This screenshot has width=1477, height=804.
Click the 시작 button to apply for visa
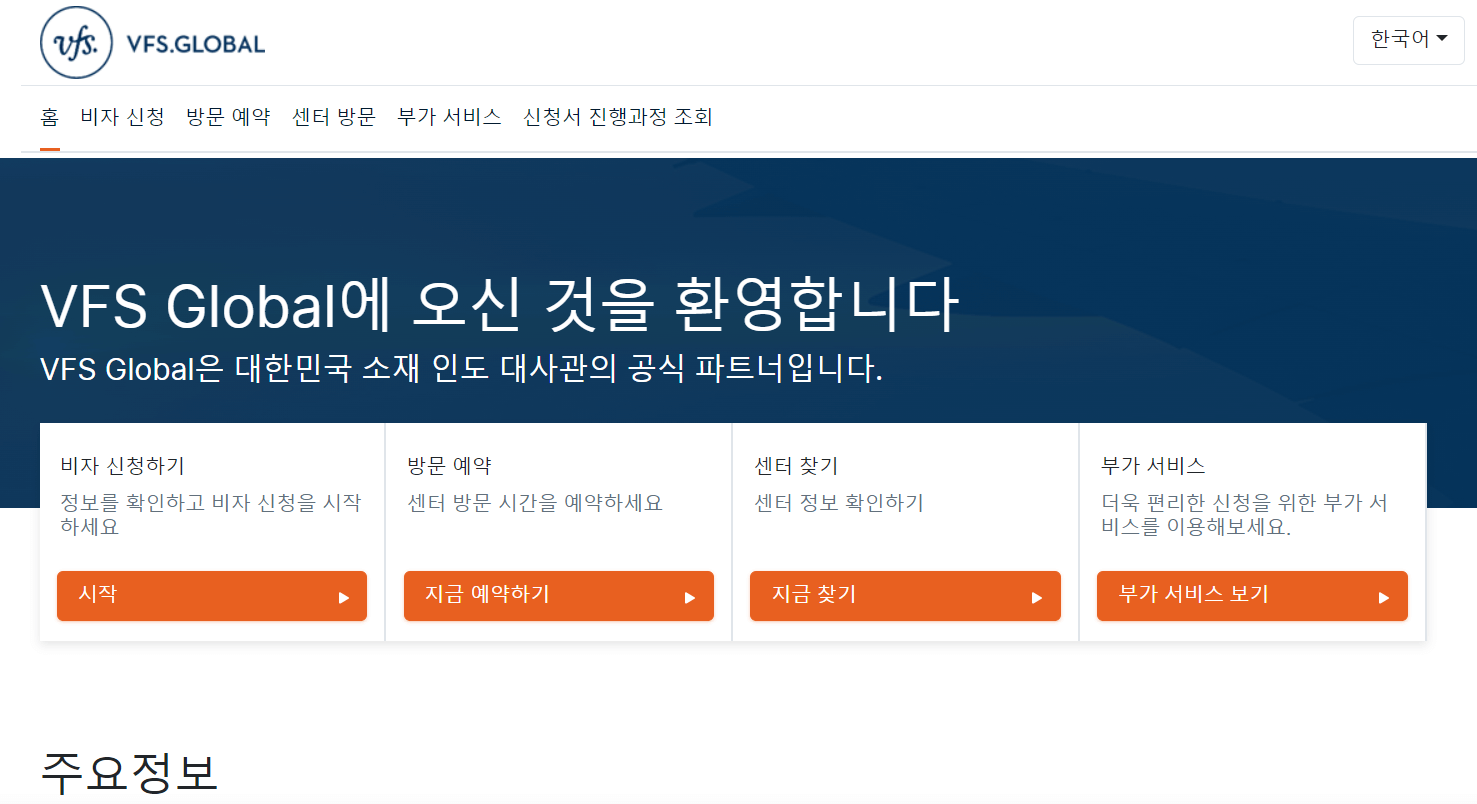click(x=211, y=596)
